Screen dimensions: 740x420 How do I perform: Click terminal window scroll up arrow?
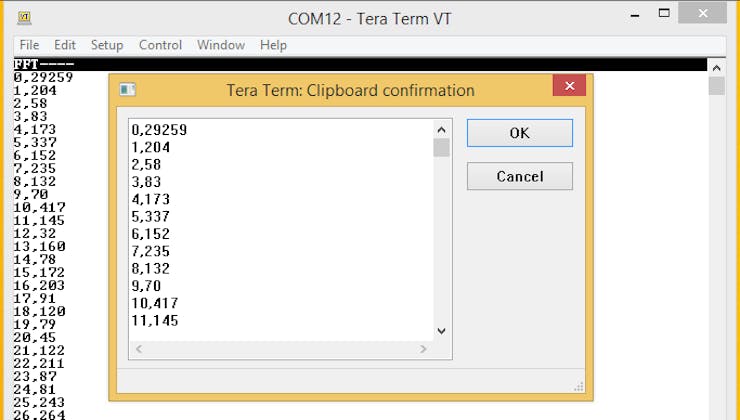tap(716, 67)
